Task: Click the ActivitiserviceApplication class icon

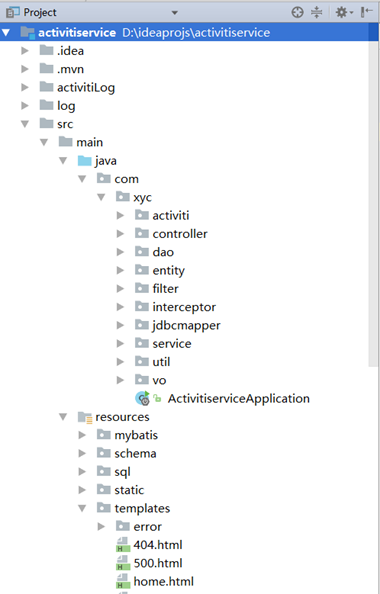Action: coord(143,399)
